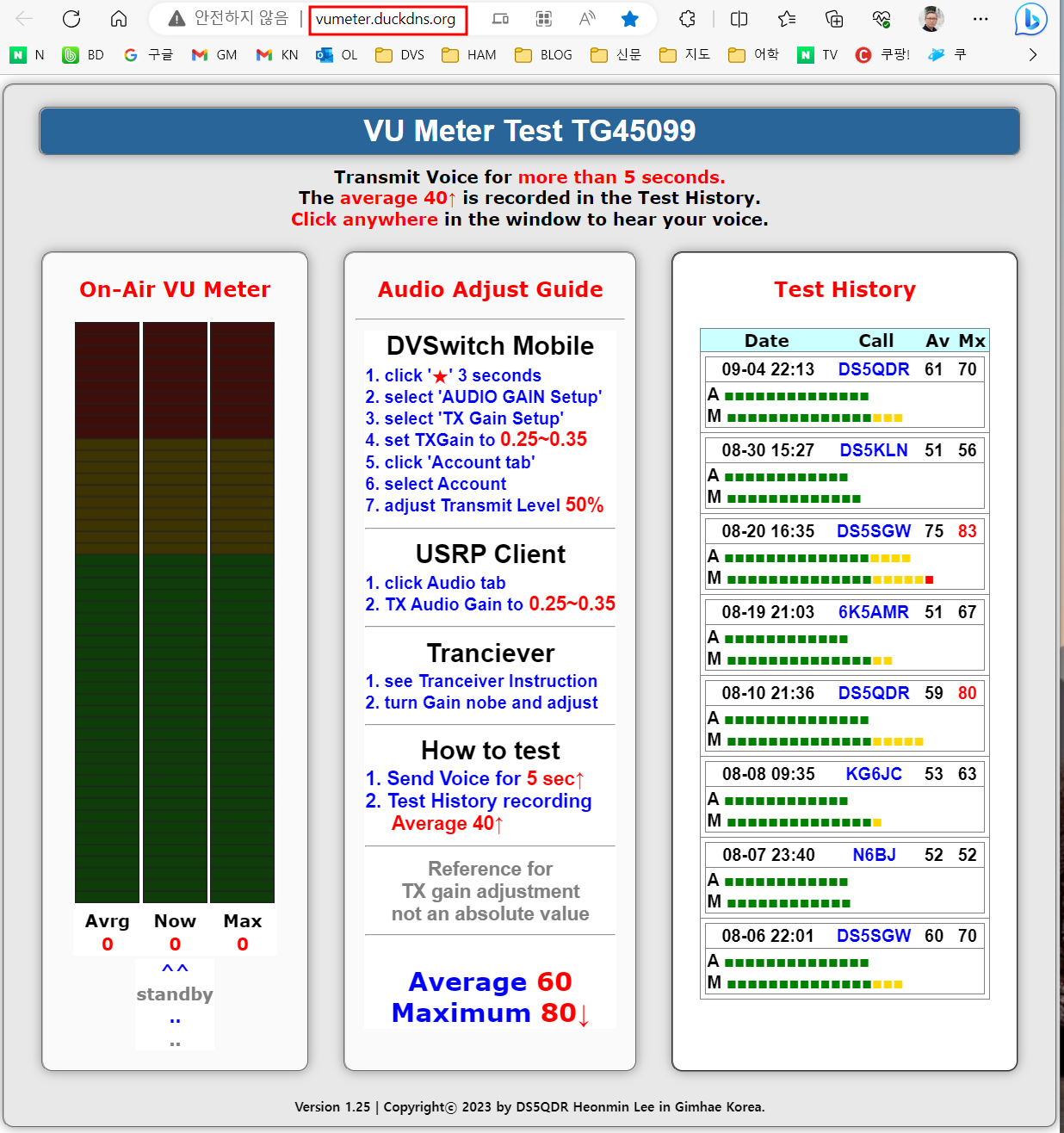Viewport: 1064px width, 1133px height.
Task: Click 'Send Voice for 5 sec' step
Action: tap(476, 778)
